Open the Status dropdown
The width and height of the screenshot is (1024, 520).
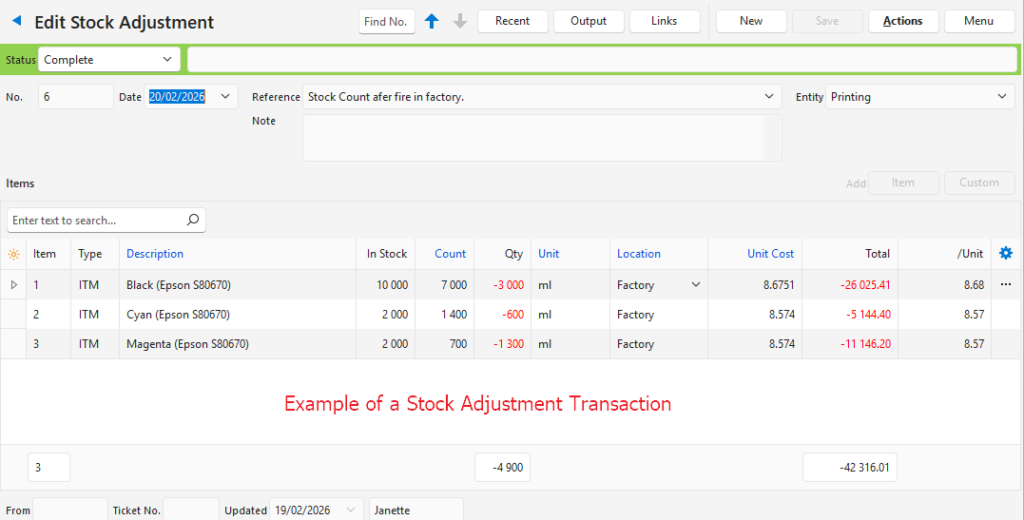click(168, 60)
